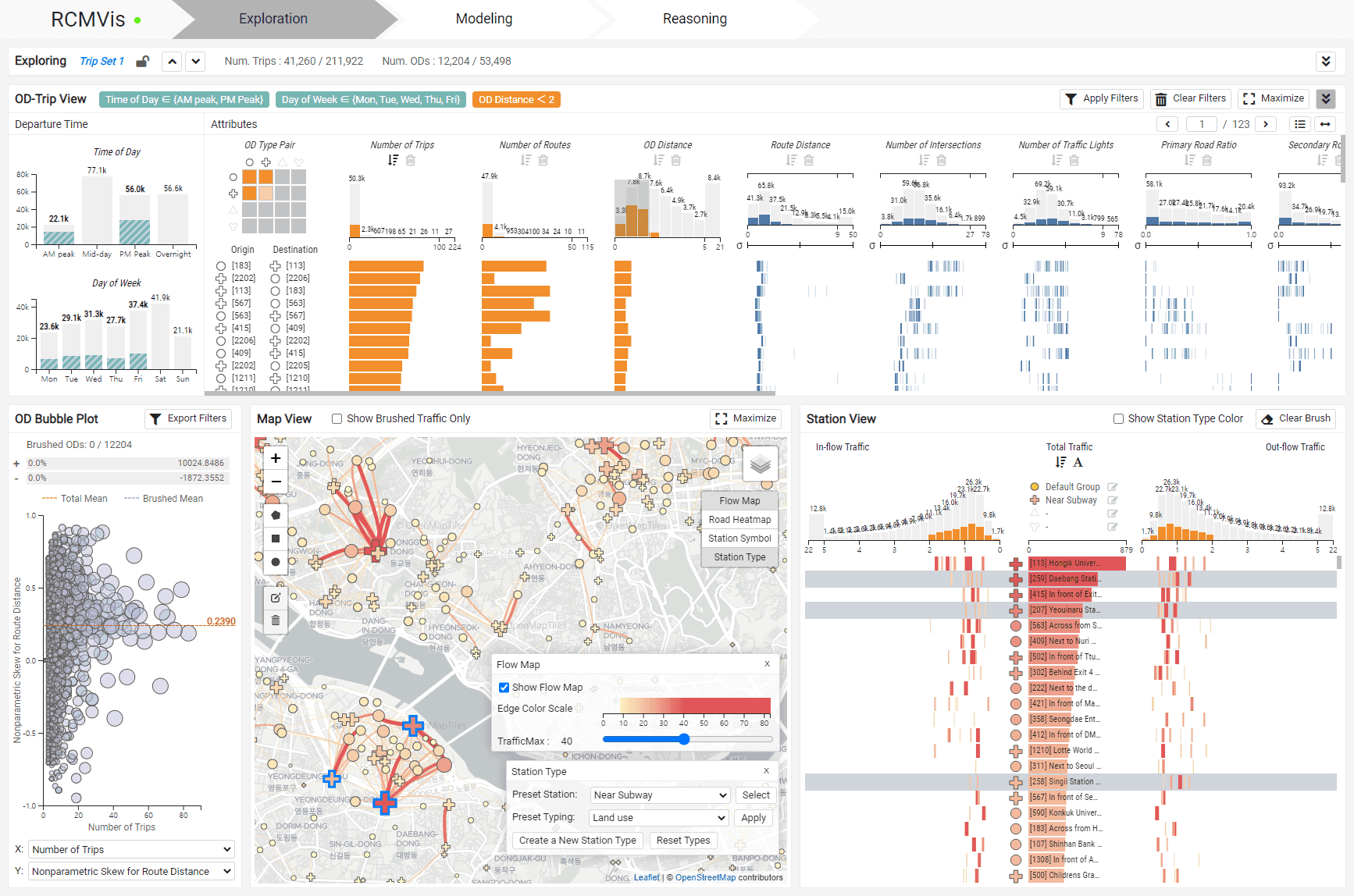Click the TrafficMax slider handle
The height and width of the screenshot is (896, 1354).
tap(683, 739)
